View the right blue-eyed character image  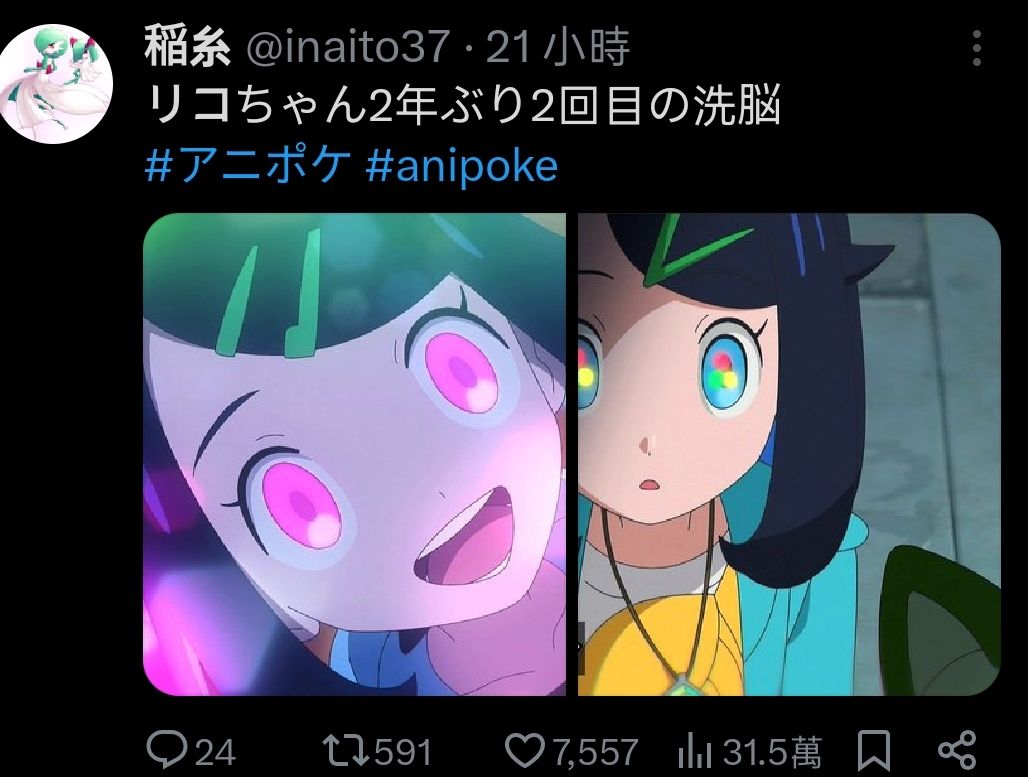point(789,454)
